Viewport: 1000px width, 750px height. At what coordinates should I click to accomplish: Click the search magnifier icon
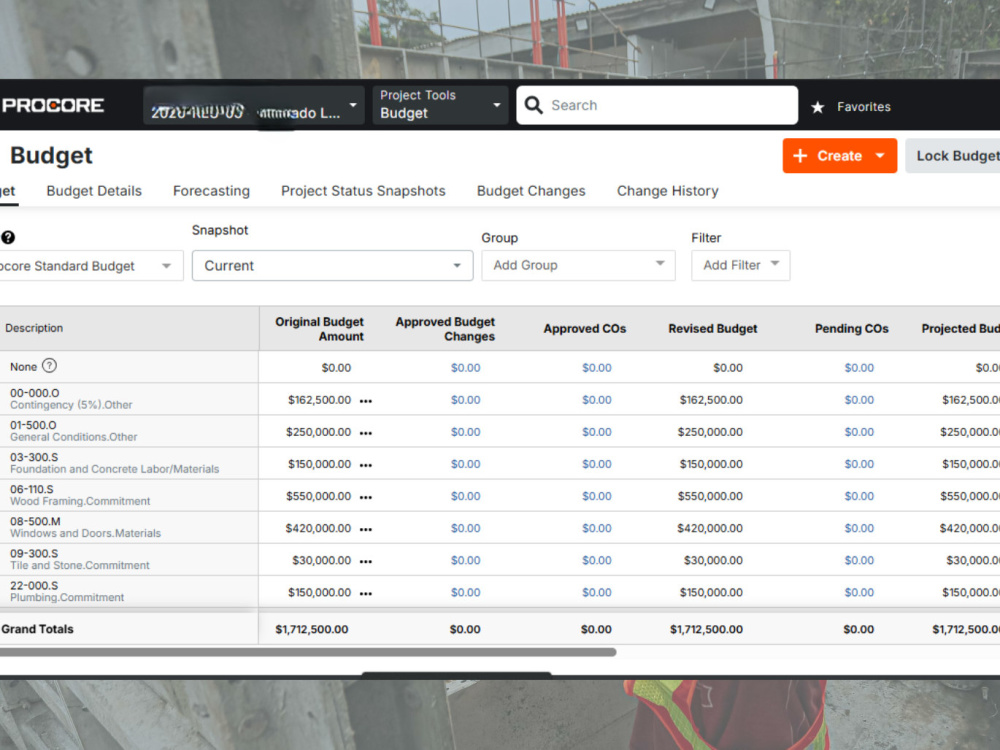tap(534, 105)
